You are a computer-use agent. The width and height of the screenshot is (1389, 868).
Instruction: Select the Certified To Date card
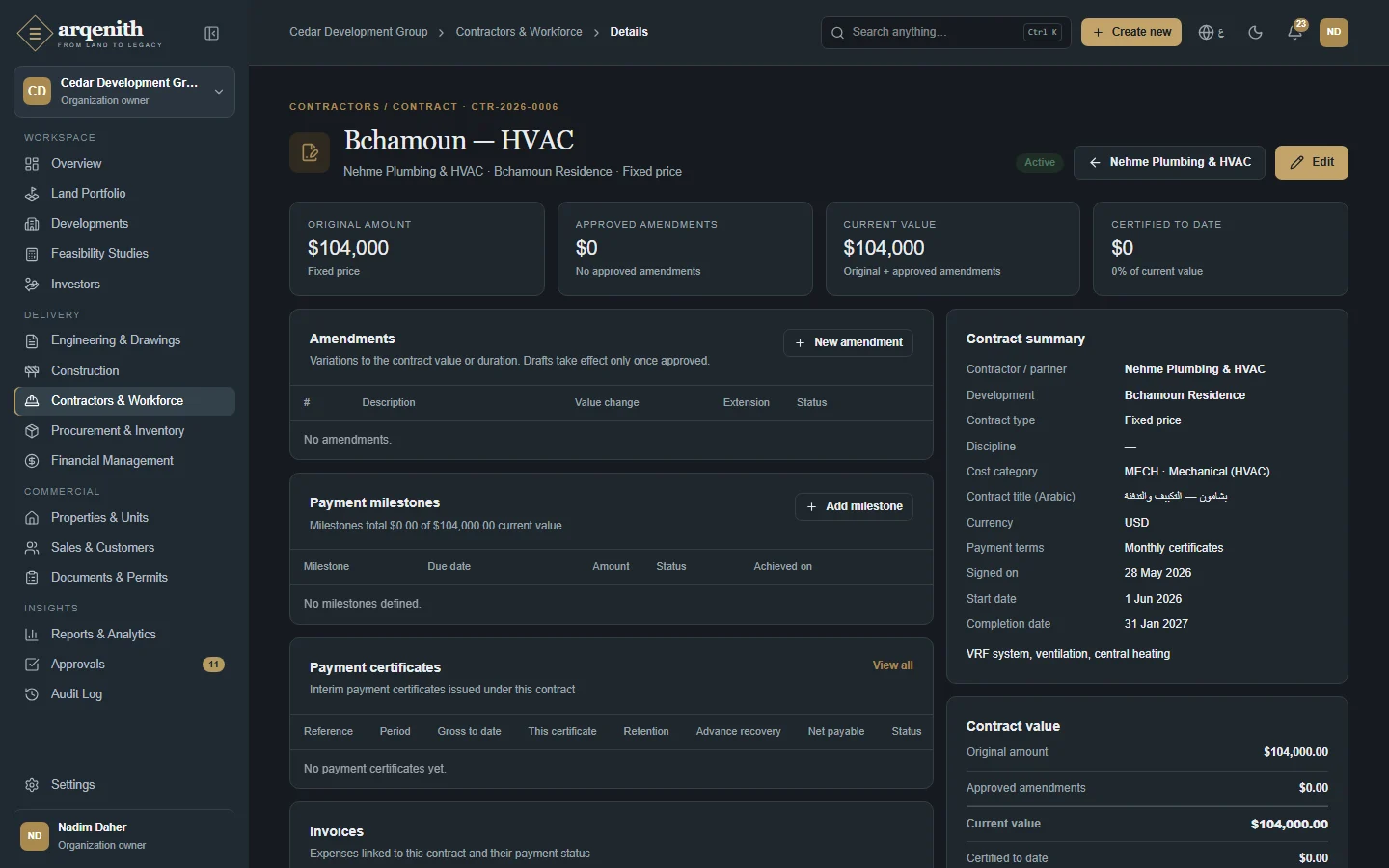(1220, 249)
